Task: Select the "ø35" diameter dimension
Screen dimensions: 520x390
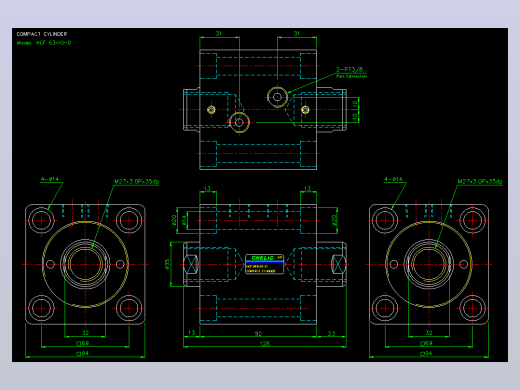Action: (167, 264)
